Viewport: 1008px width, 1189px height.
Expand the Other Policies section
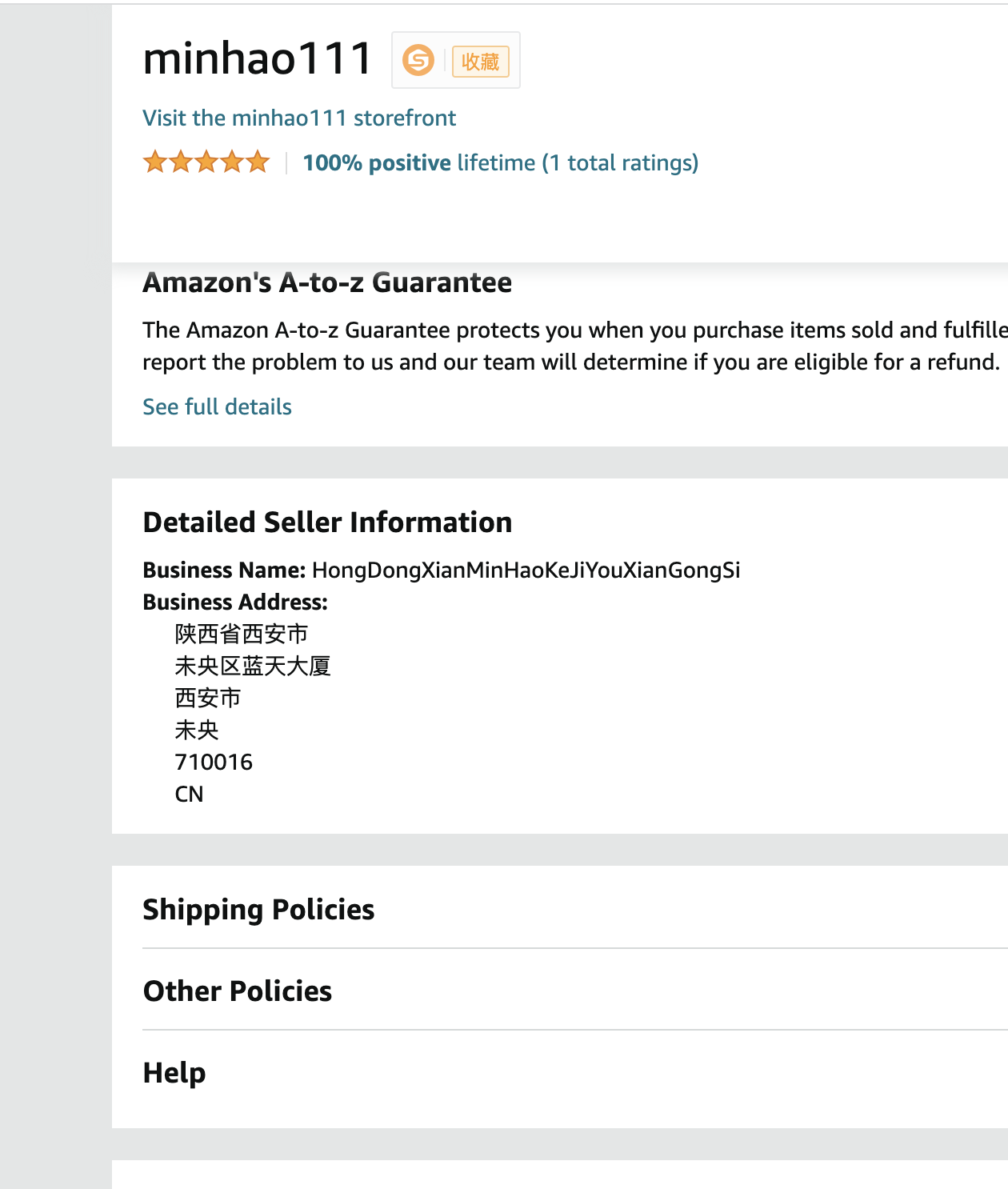point(238,991)
